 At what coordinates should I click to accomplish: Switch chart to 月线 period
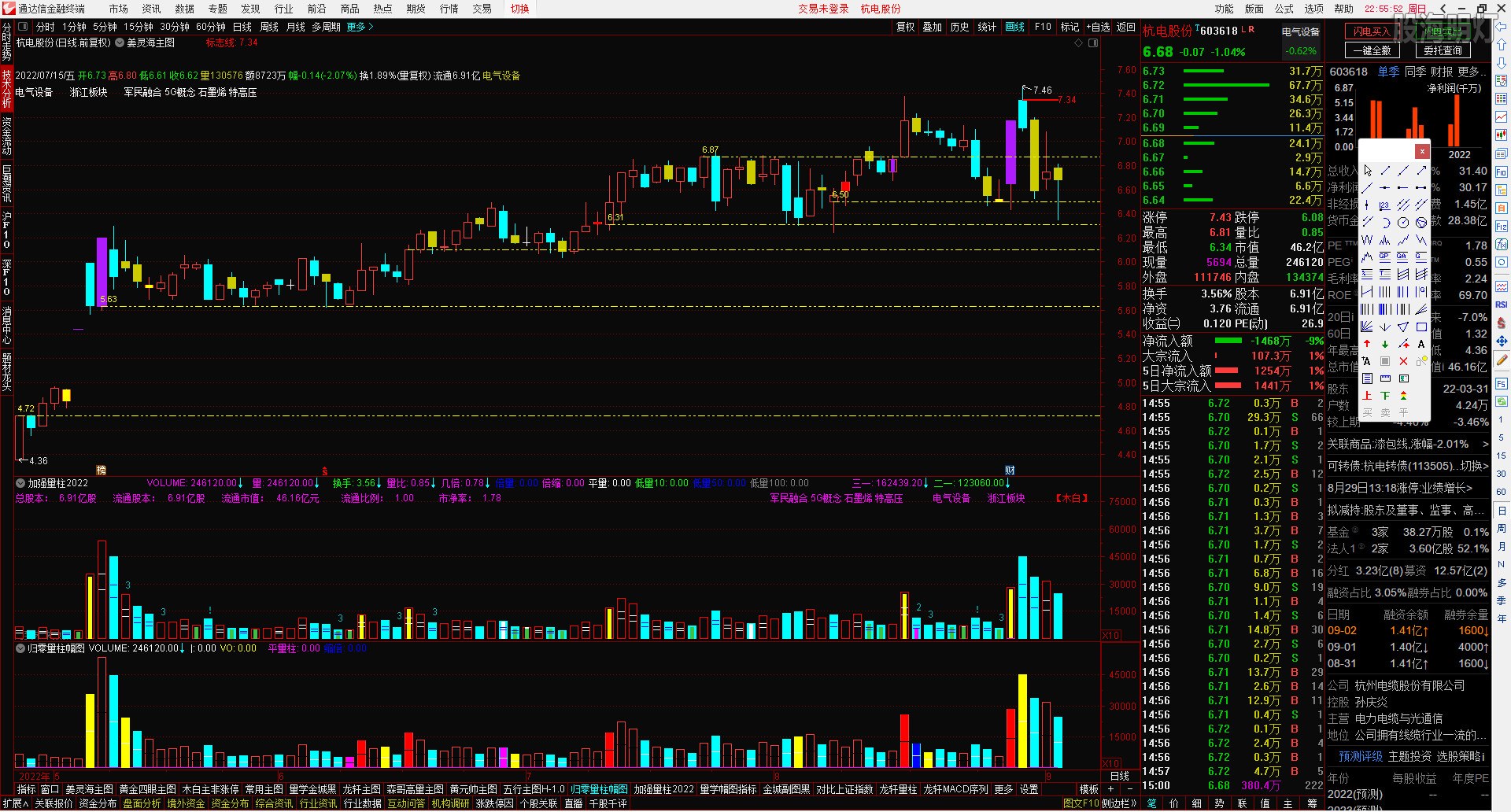tap(296, 27)
